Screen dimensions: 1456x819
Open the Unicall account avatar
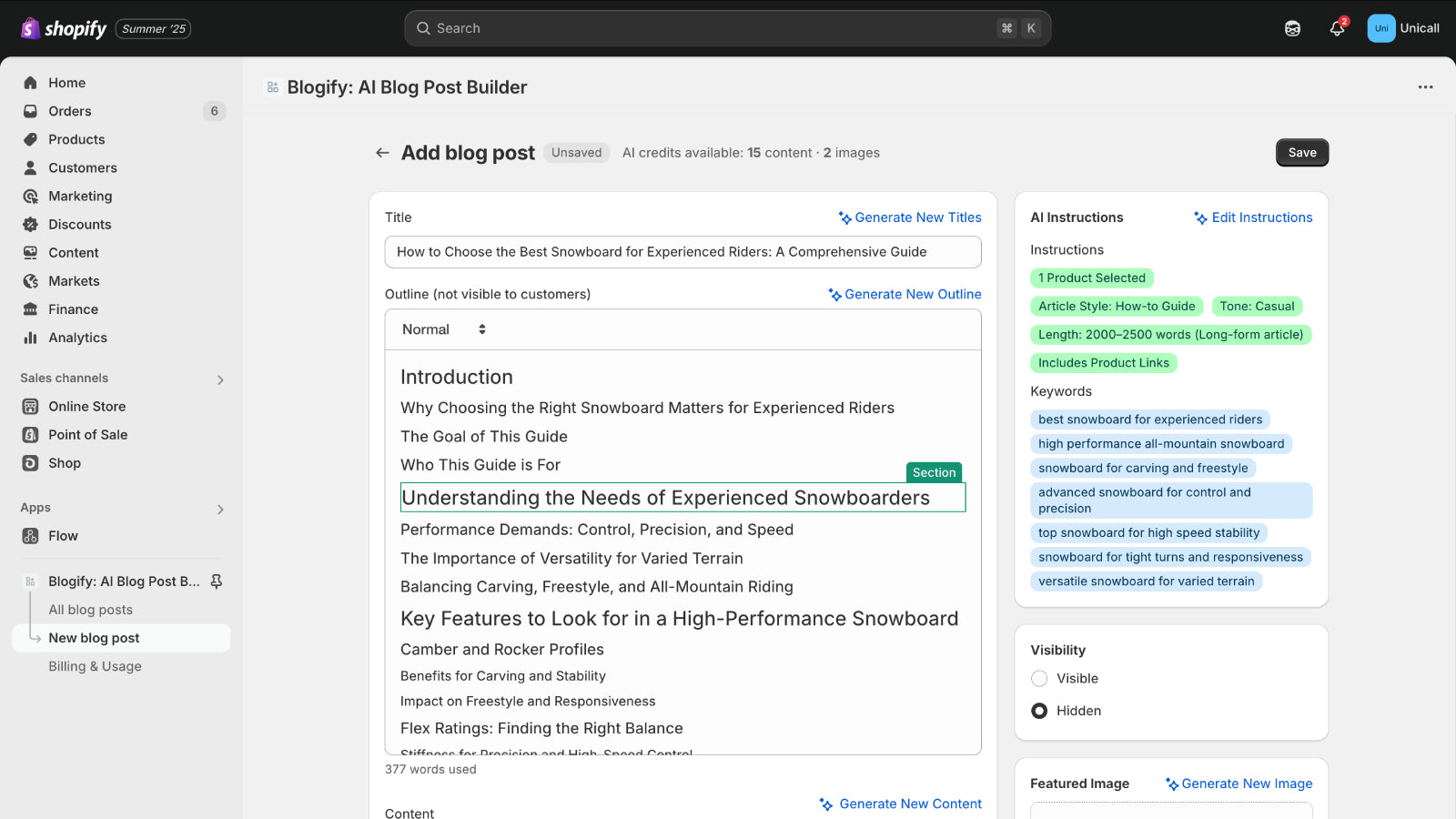1380,28
